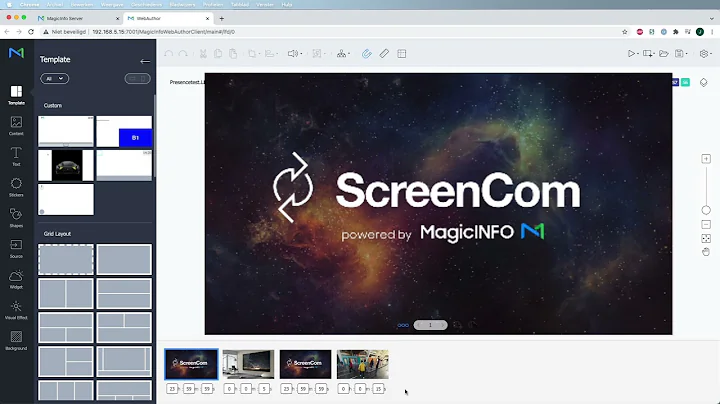Image resolution: width=720 pixels, height=404 pixels.
Task: Zoom in with the plus icon
Action: 706,159
